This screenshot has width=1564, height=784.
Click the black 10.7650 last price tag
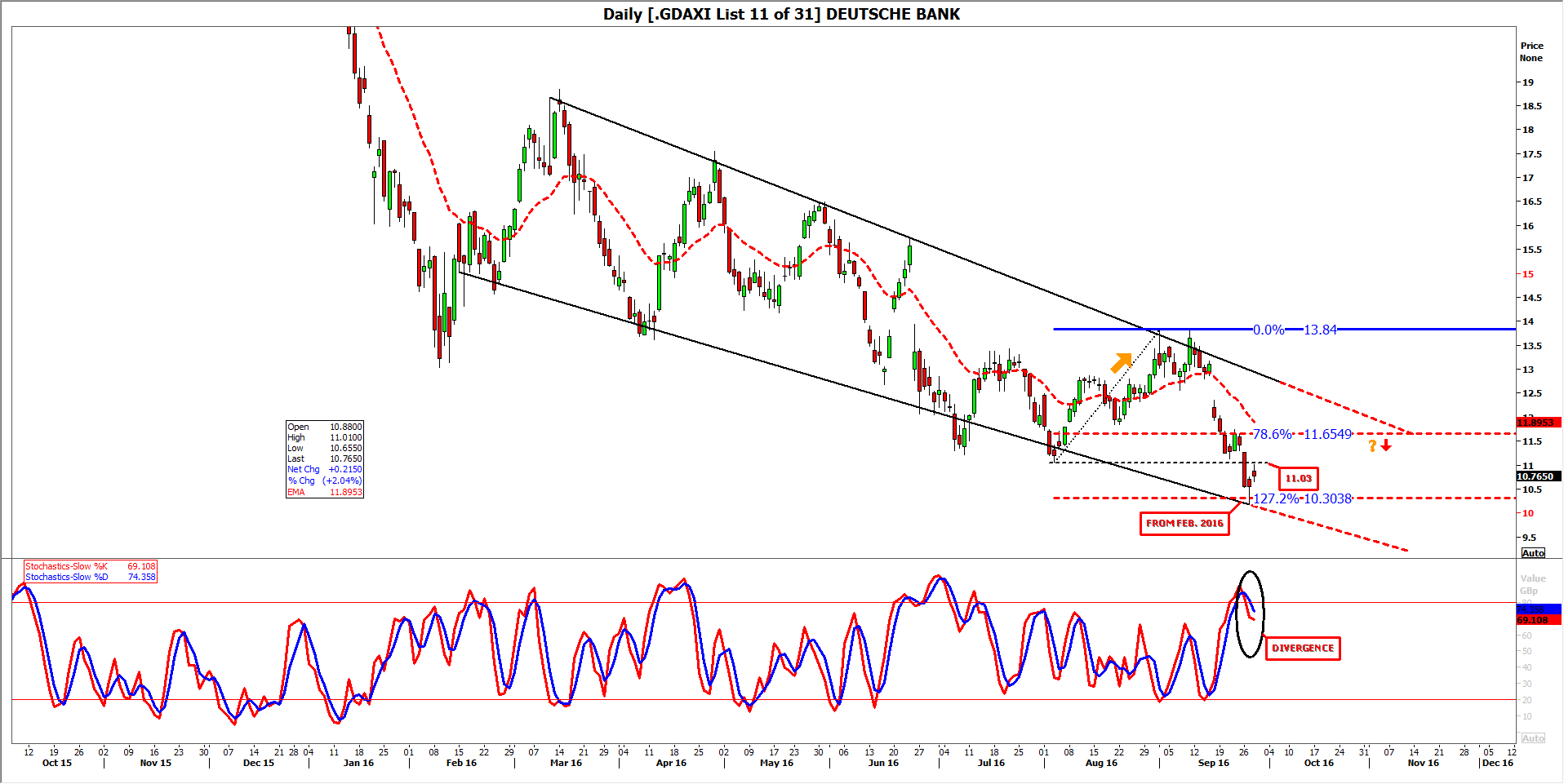(1539, 476)
